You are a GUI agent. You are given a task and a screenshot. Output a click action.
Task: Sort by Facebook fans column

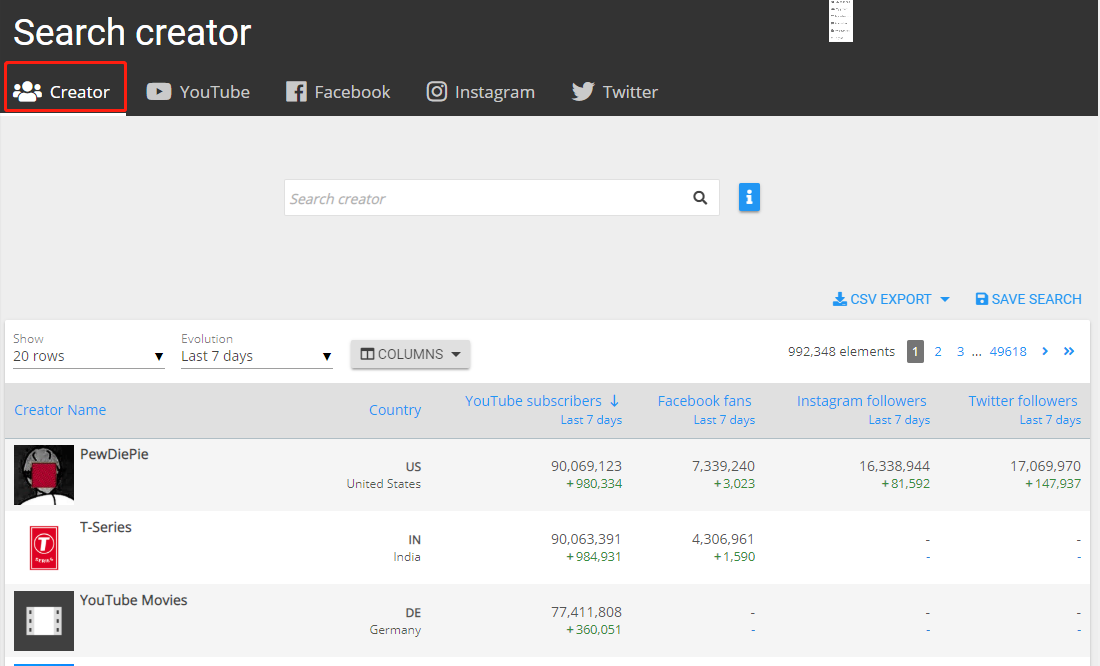point(704,401)
